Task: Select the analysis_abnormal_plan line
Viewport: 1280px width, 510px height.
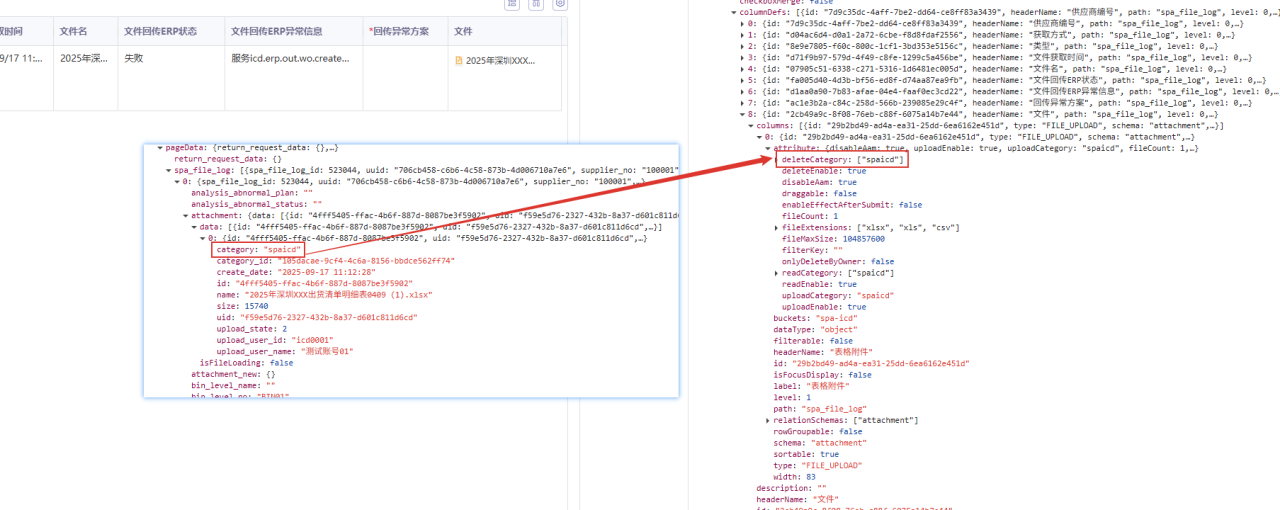Action: point(252,192)
